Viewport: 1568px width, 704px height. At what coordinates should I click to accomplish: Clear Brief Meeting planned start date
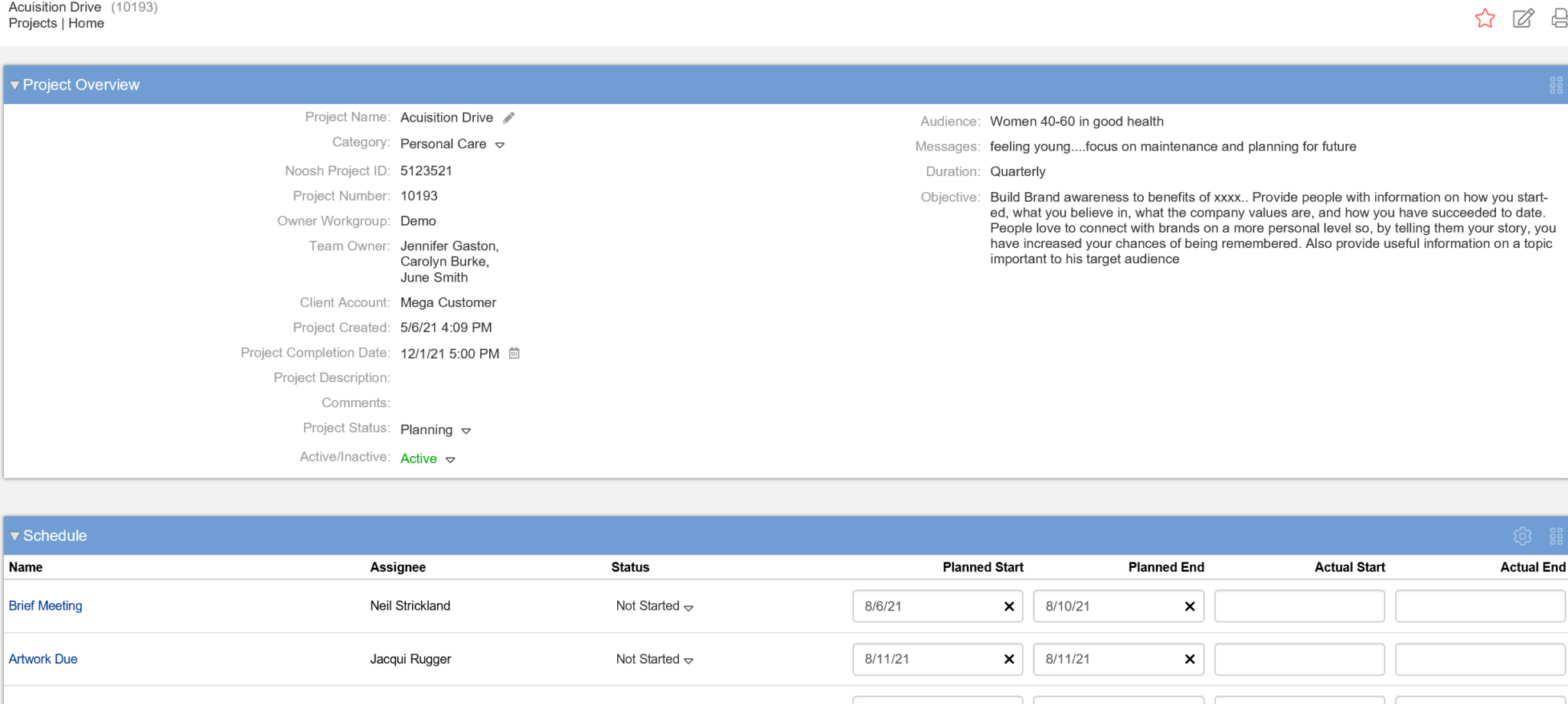click(x=1009, y=607)
